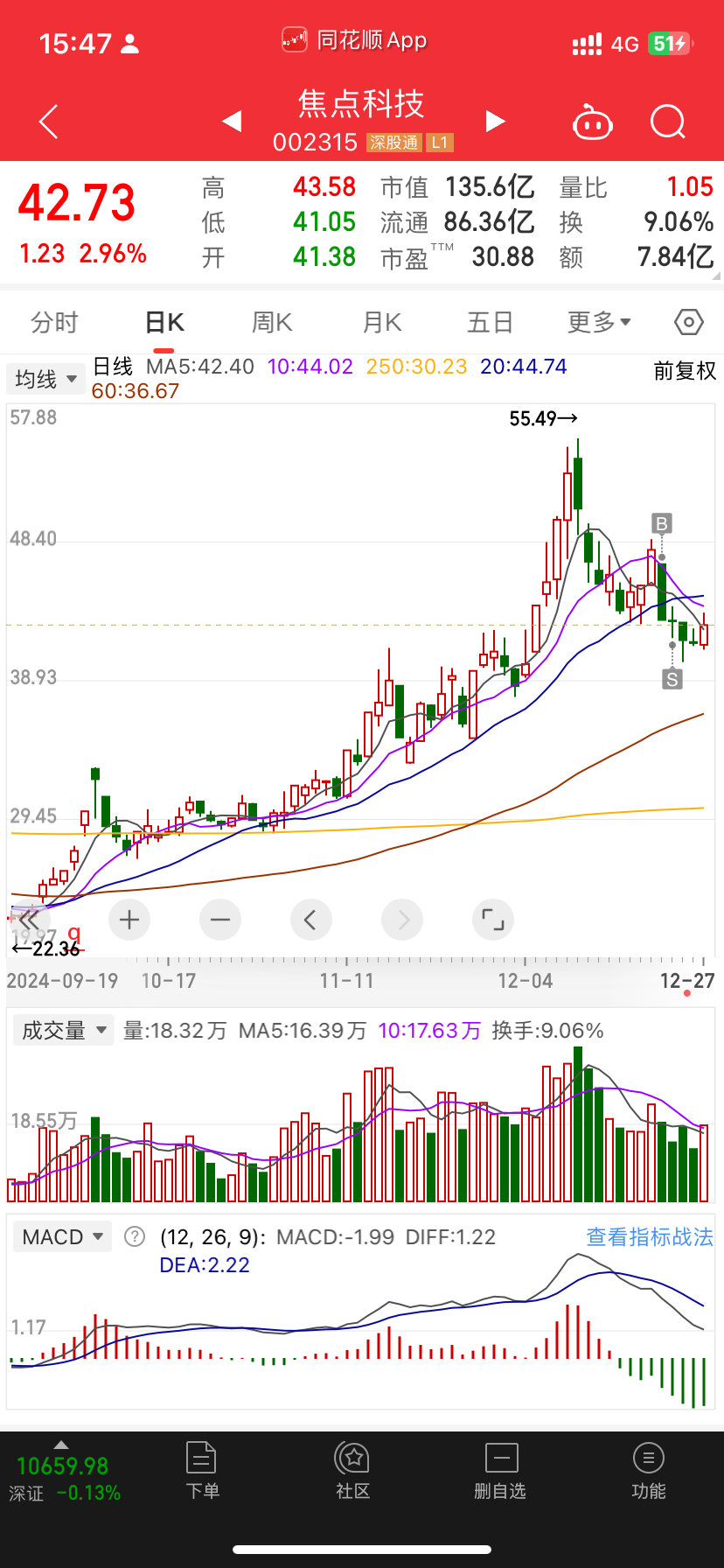Image resolution: width=724 pixels, height=1568 pixels.
Task: Tap the 22.36 low price label
Action: (45, 948)
